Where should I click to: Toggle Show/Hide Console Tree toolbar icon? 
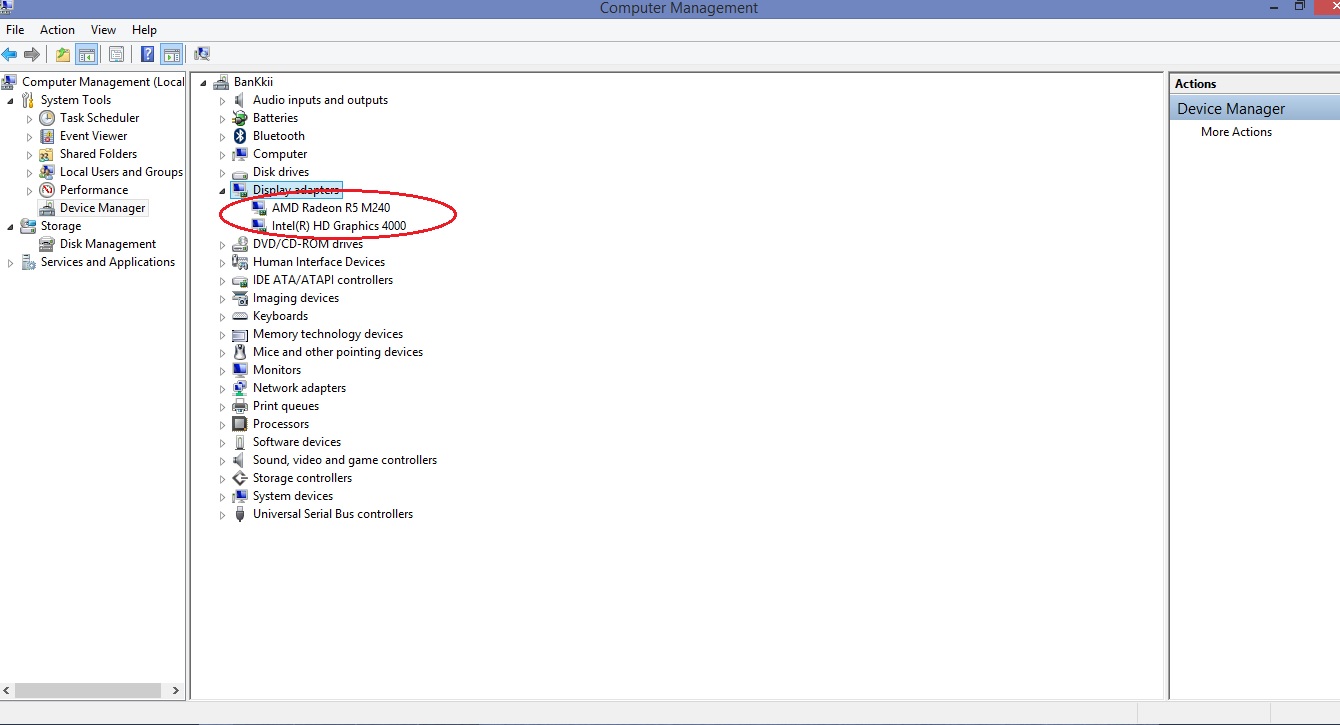[x=87, y=54]
